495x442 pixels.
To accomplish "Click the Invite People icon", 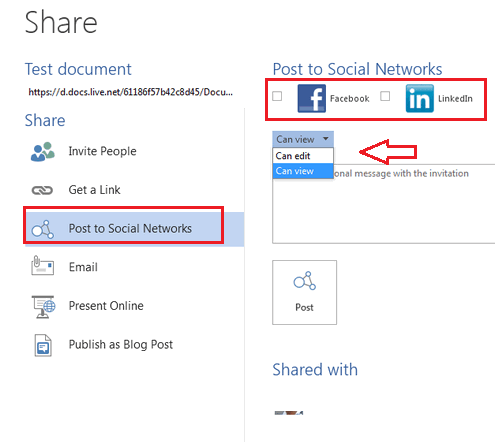I will tap(42, 152).
